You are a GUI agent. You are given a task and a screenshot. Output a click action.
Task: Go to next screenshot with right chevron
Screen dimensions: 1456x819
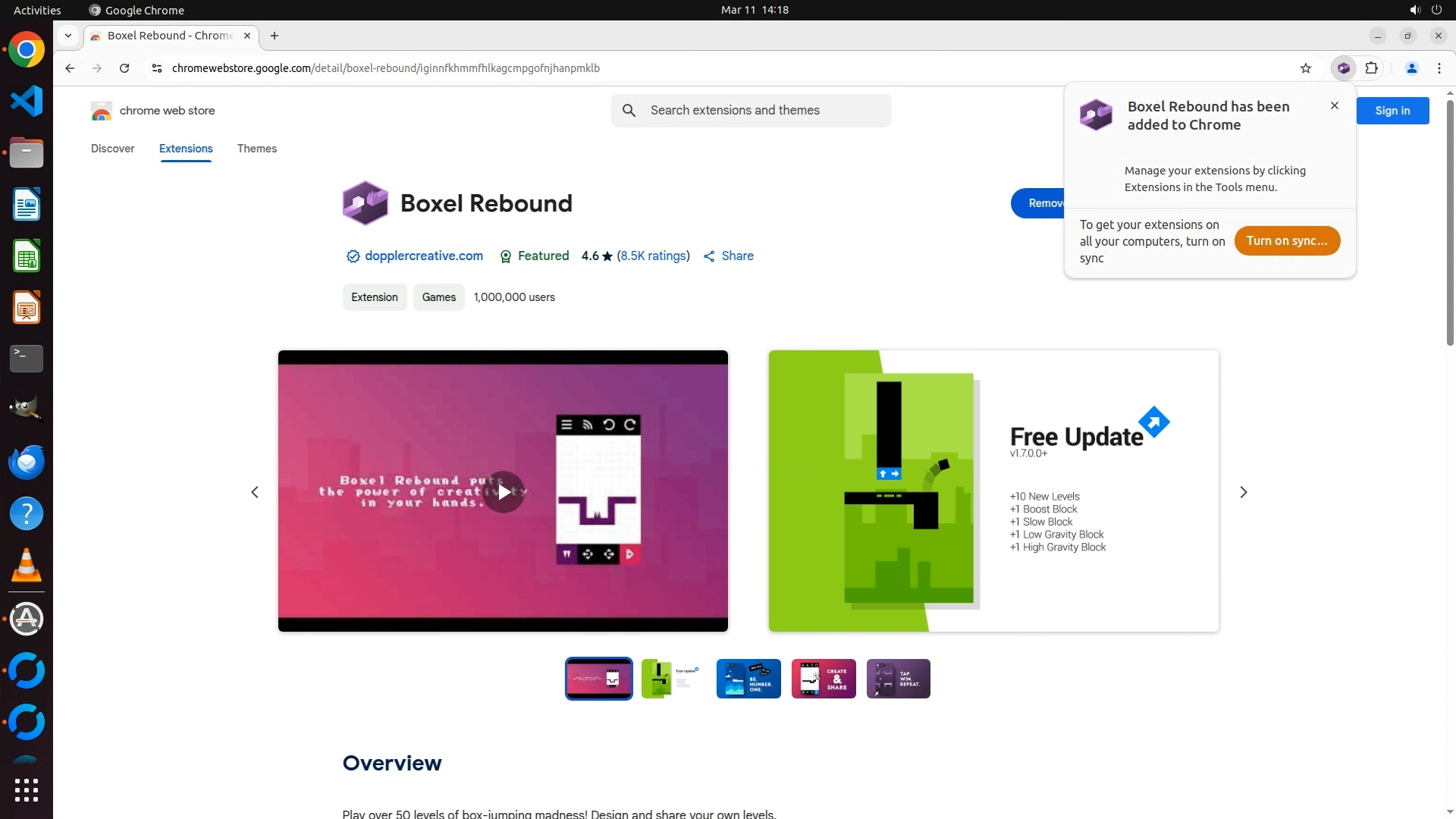(1243, 492)
